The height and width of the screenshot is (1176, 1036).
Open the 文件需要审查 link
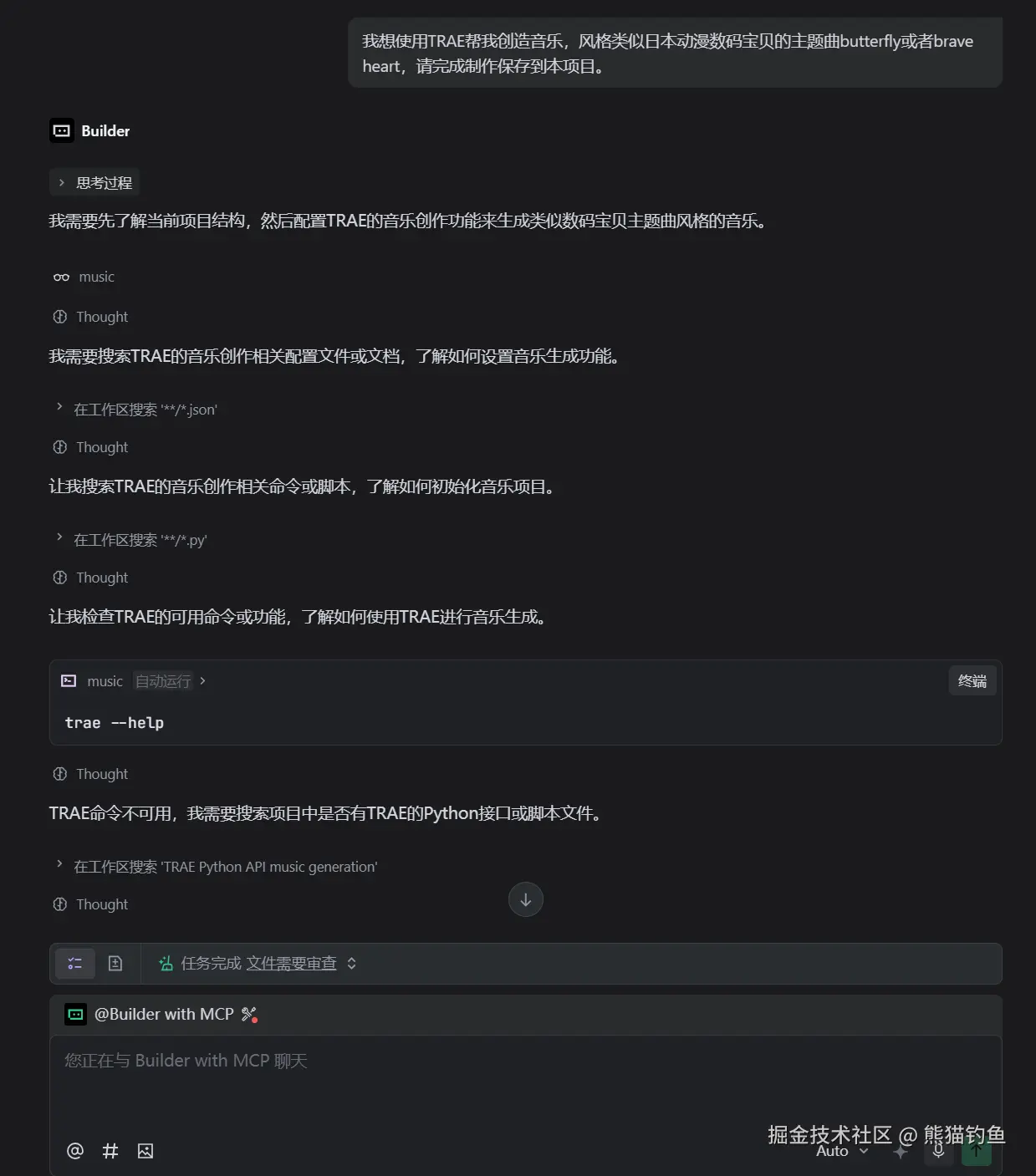[291, 964]
